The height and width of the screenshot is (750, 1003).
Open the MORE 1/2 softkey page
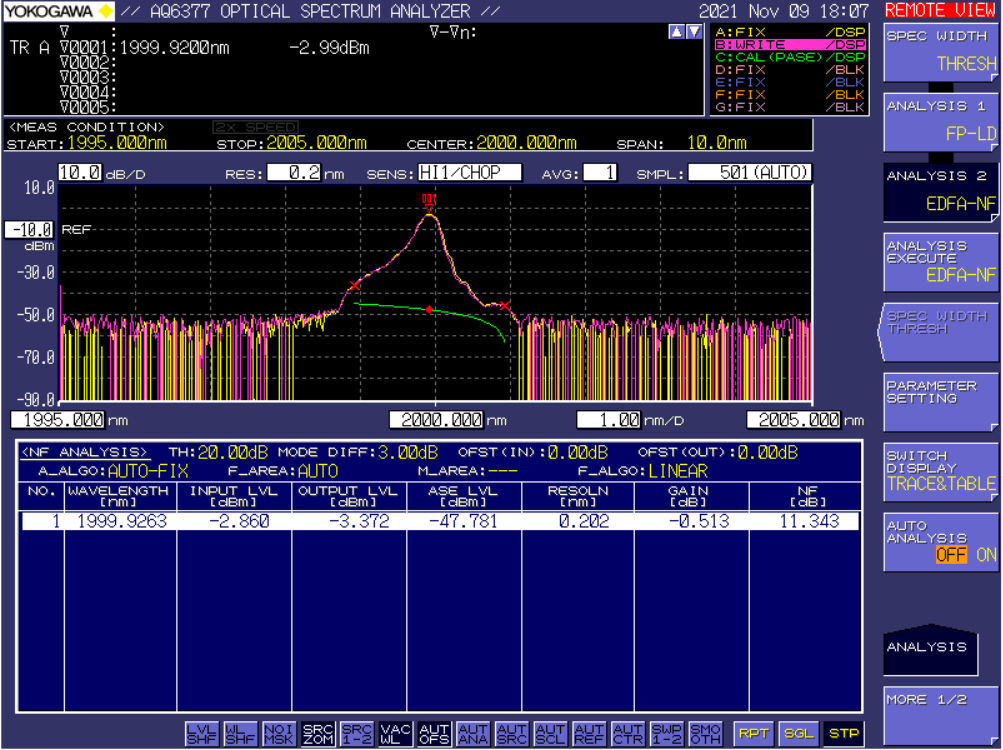click(x=941, y=716)
